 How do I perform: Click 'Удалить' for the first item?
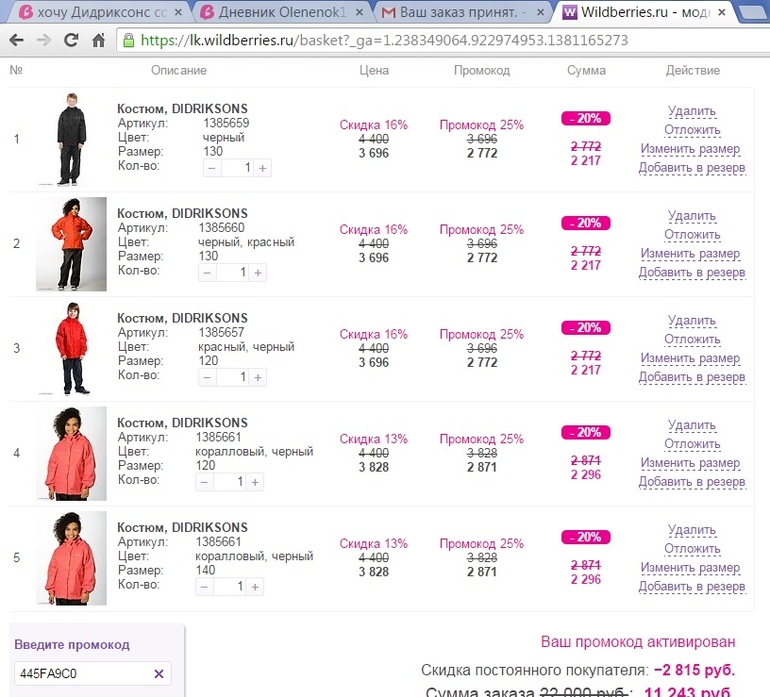(692, 111)
